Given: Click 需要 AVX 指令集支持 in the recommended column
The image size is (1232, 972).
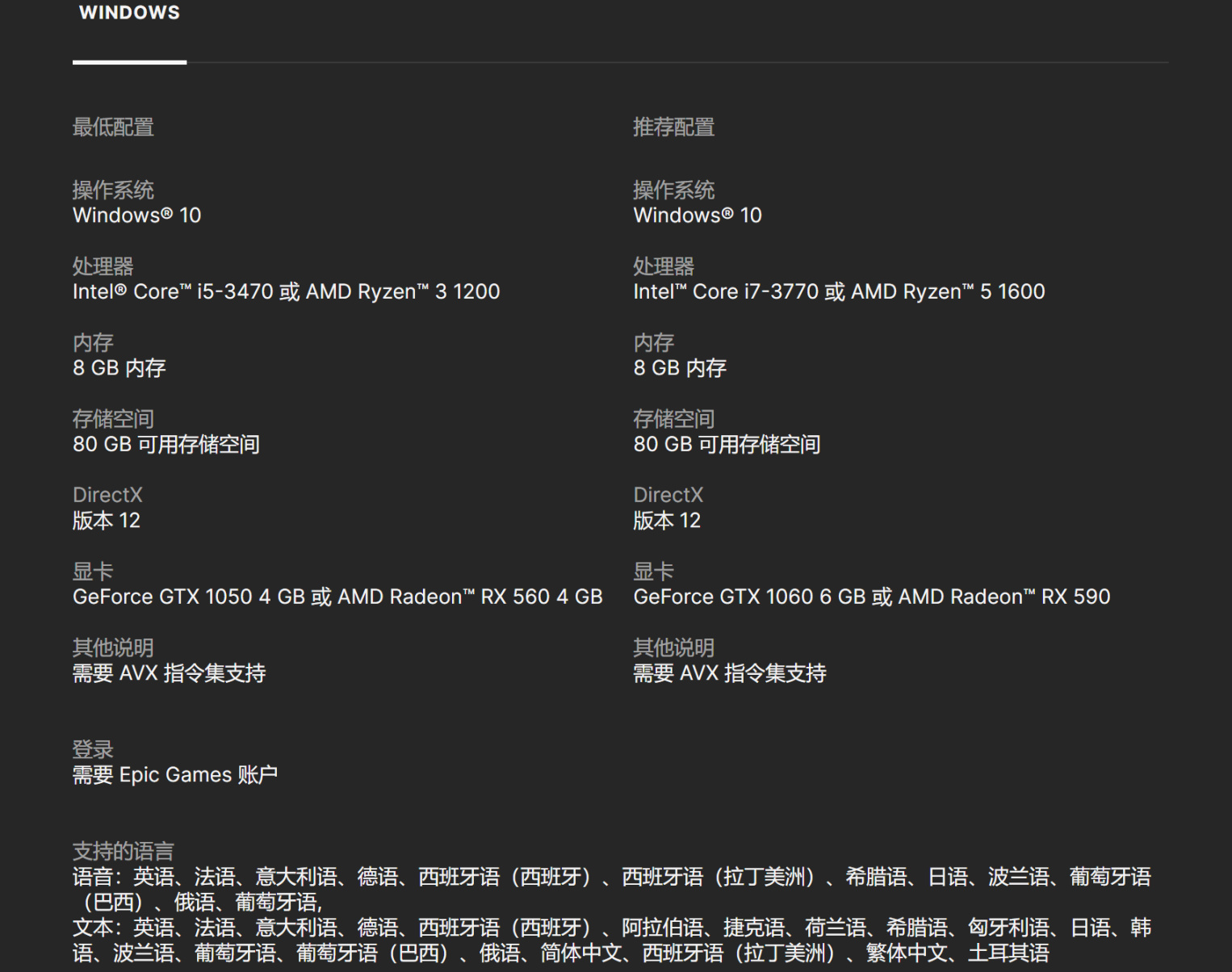Looking at the screenshot, I should (x=729, y=673).
